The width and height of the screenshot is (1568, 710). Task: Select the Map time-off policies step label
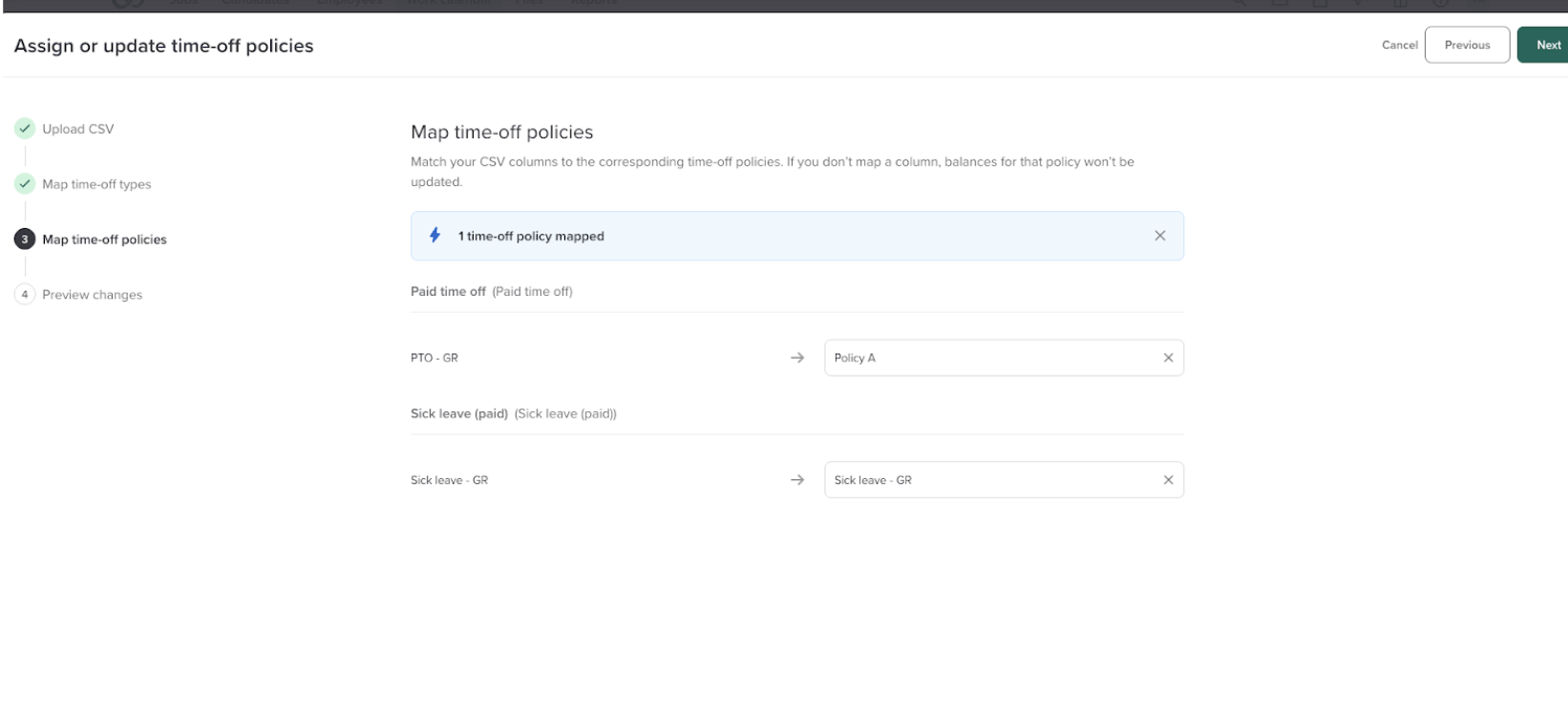tap(104, 240)
